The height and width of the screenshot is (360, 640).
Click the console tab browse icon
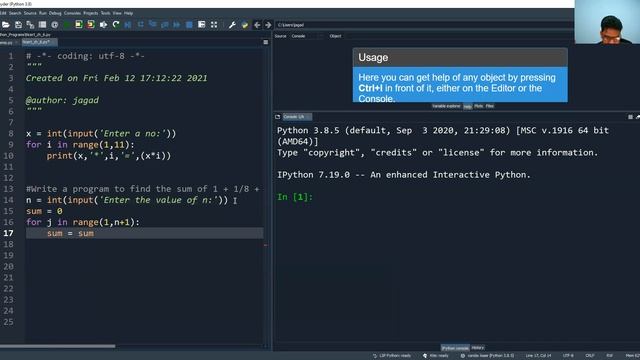pos(278,117)
